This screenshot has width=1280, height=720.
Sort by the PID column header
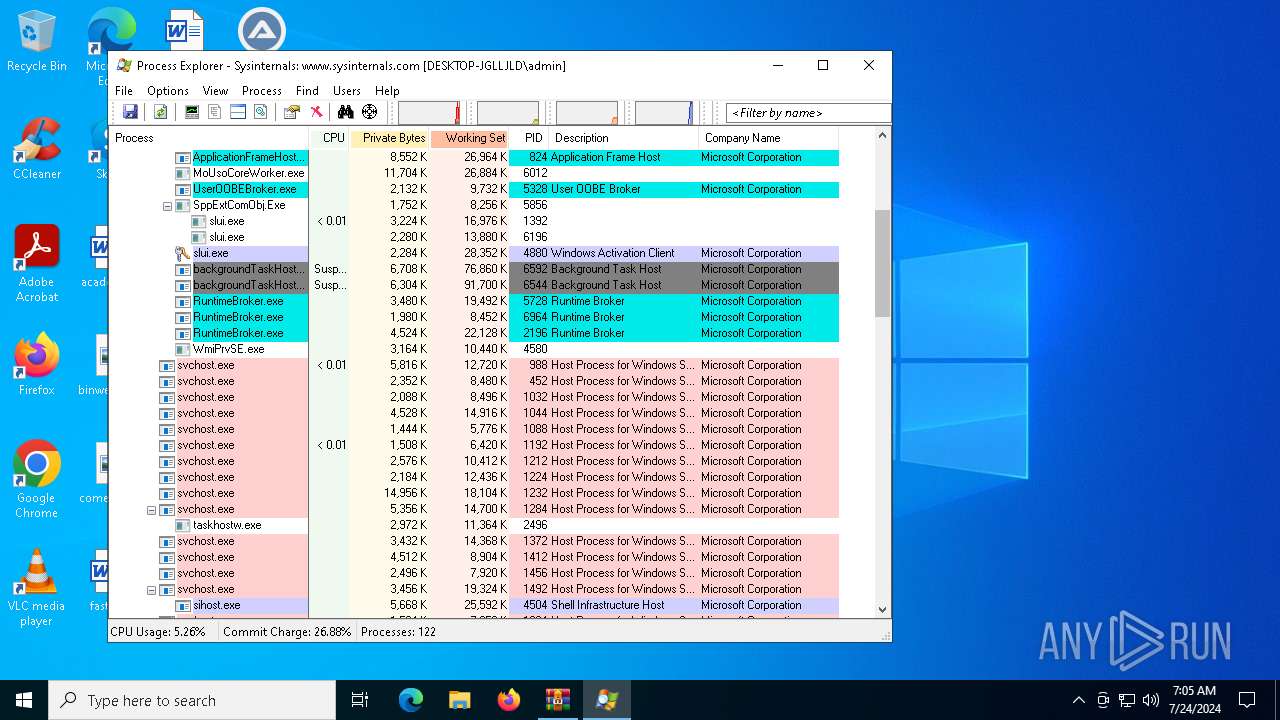coord(529,138)
